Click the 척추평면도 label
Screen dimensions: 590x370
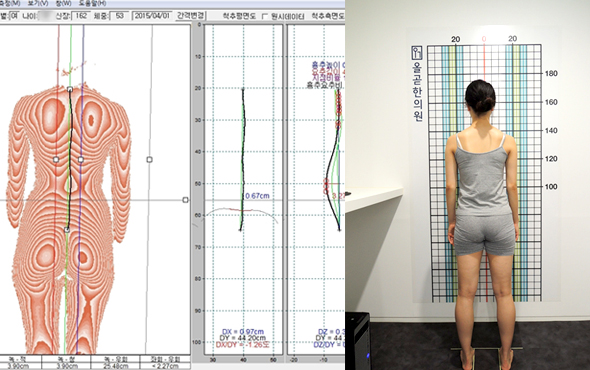(239, 16)
